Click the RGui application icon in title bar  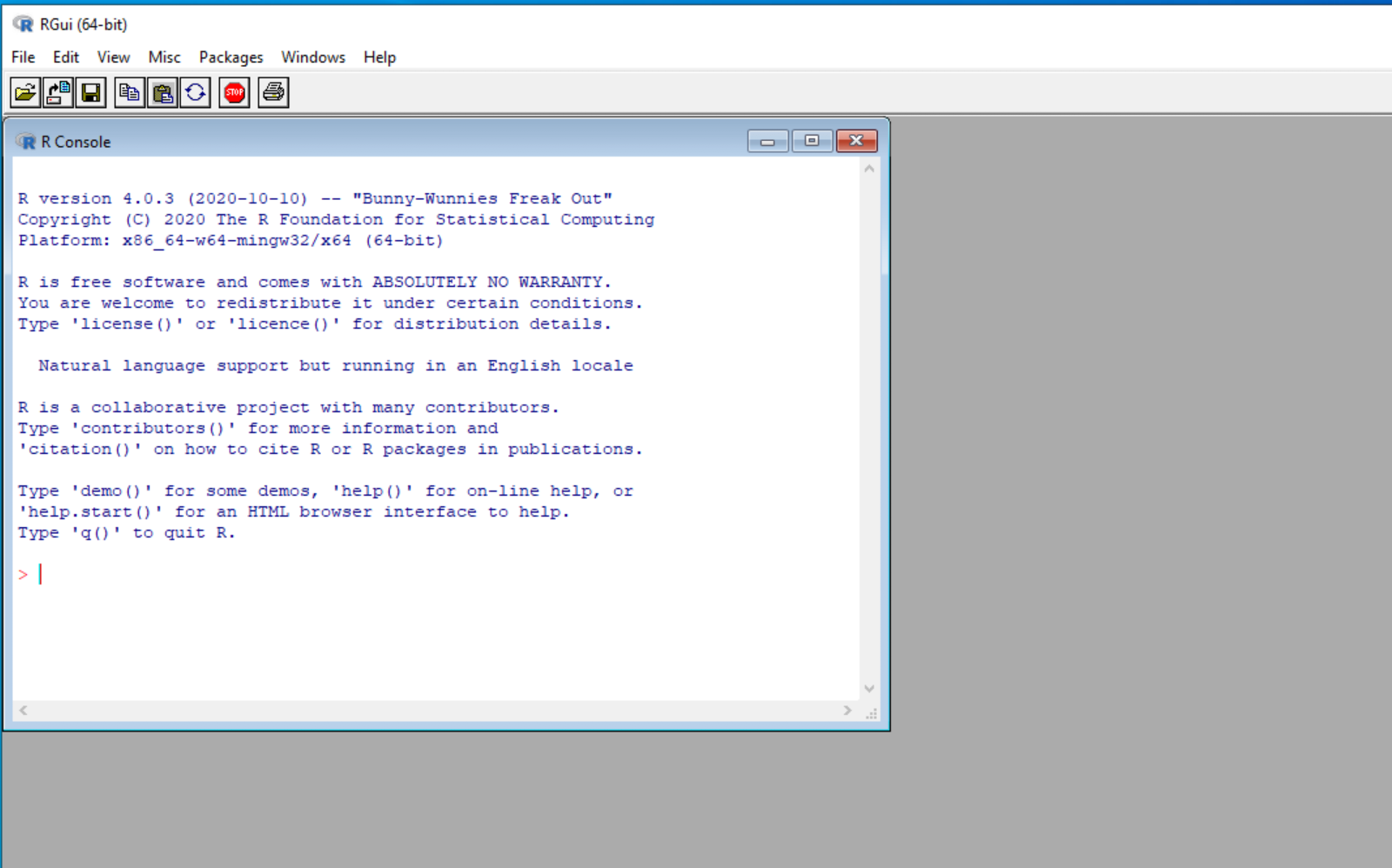[x=23, y=24]
